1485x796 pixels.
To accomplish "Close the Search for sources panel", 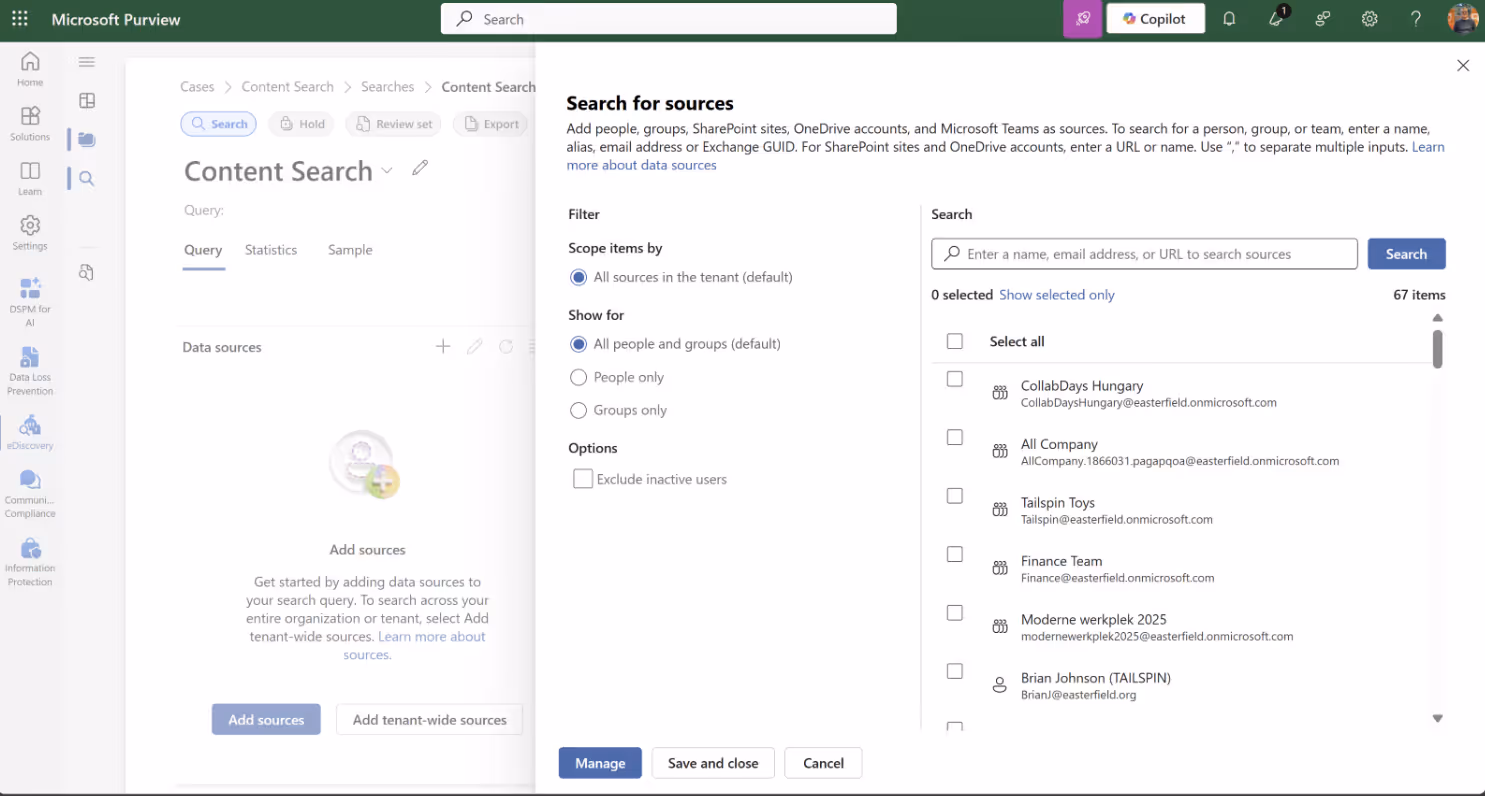I will pyautogui.click(x=1463, y=65).
